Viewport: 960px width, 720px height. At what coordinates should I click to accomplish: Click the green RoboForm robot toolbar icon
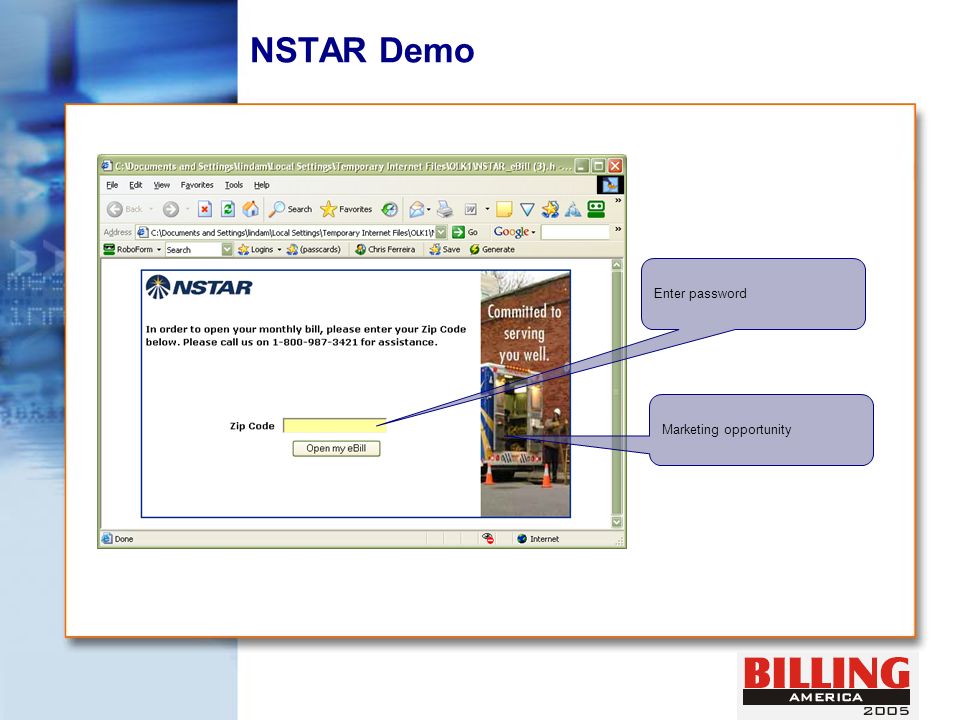click(596, 209)
